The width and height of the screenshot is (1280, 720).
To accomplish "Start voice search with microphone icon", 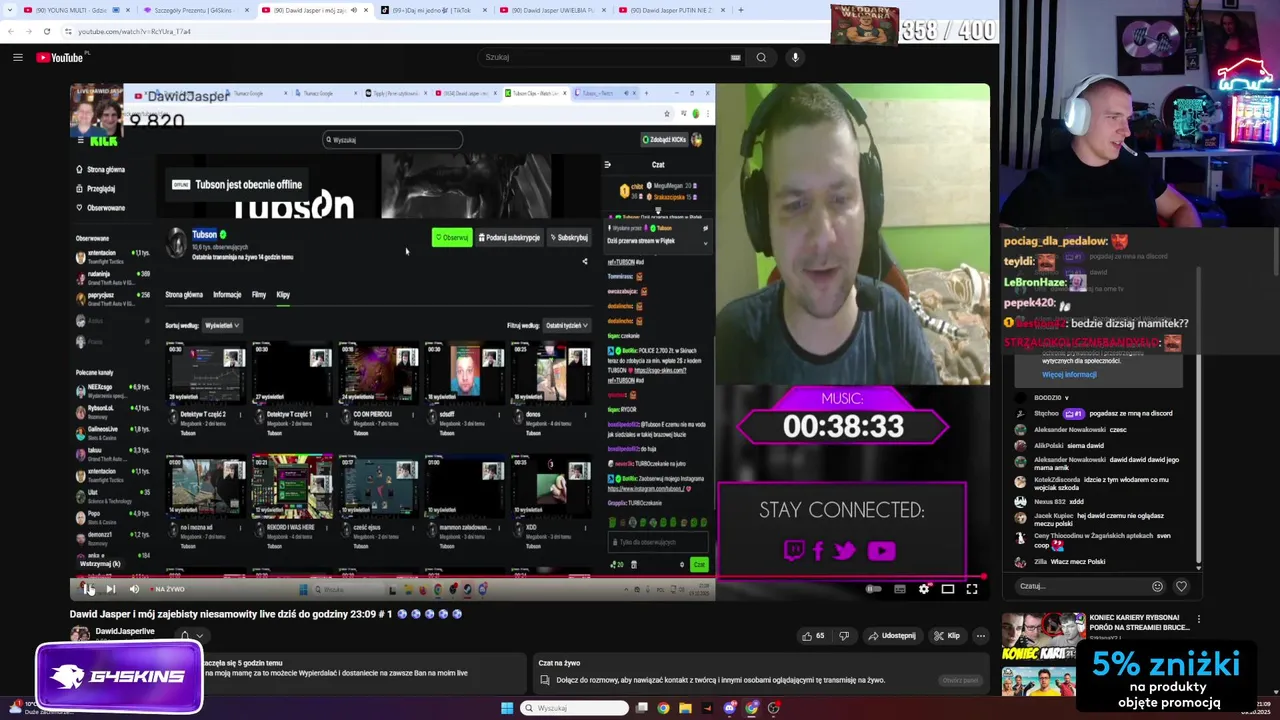I will (x=795, y=57).
